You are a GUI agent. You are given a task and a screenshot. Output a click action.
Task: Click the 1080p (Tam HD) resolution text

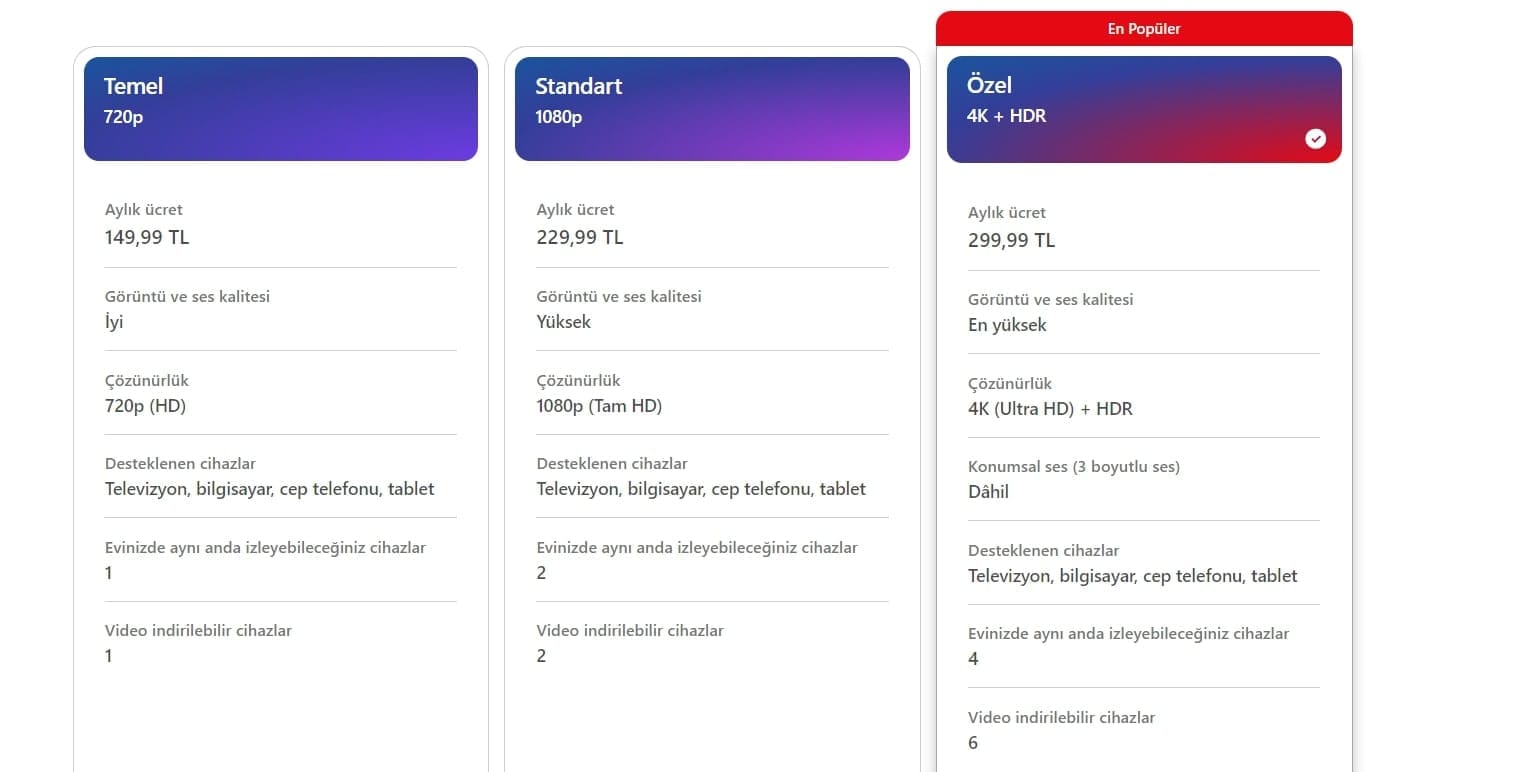click(599, 406)
